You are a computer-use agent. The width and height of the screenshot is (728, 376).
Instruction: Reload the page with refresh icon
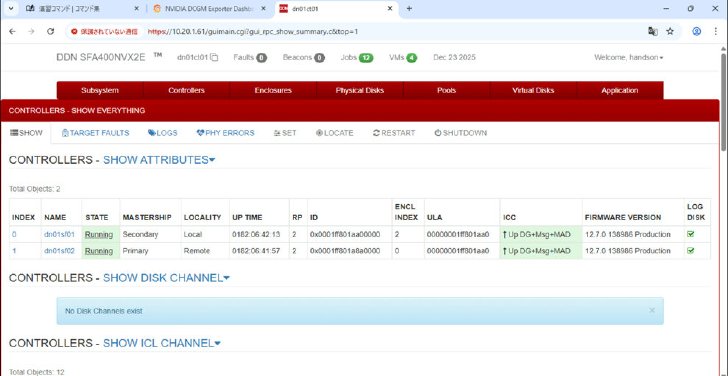click(x=51, y=32)
